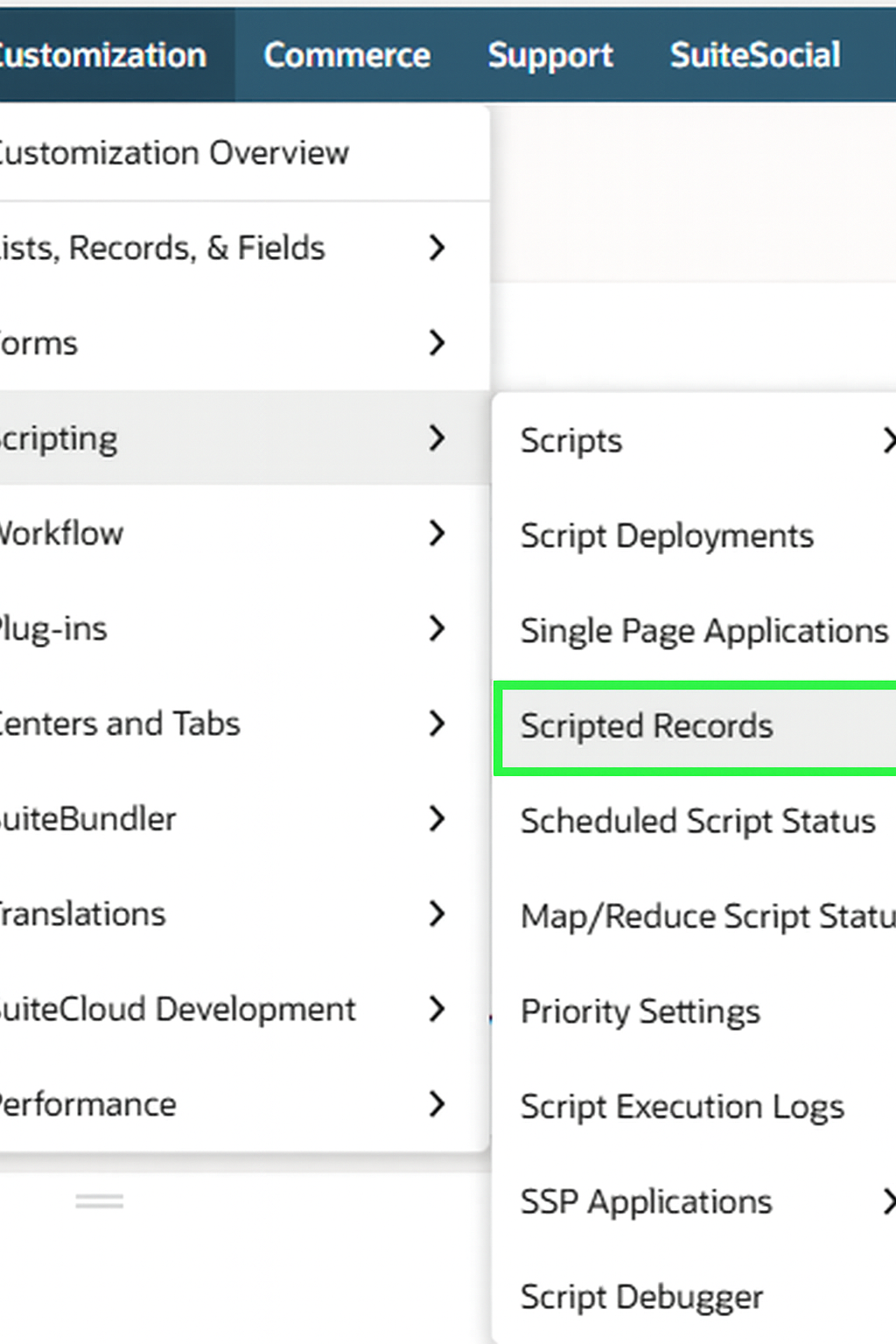Click the SuiteSocial menu
Image resolution: width=896 pixels, height=1344 pixels.
tap(754, 54)
